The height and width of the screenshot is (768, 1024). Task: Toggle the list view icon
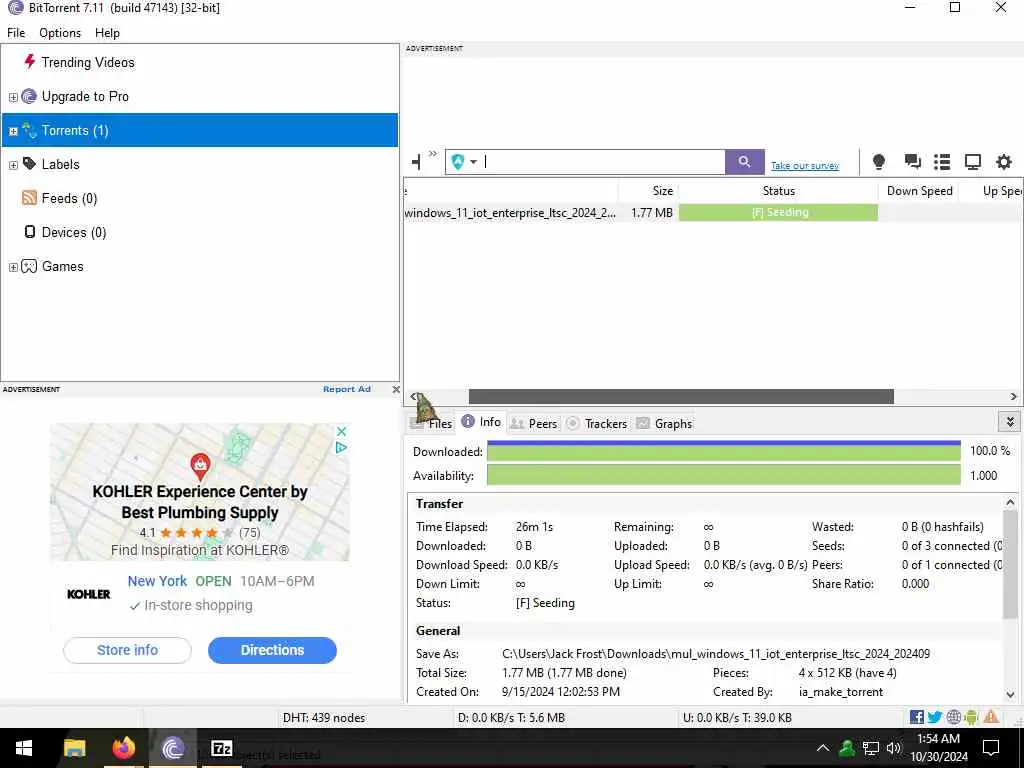(942, 161)
